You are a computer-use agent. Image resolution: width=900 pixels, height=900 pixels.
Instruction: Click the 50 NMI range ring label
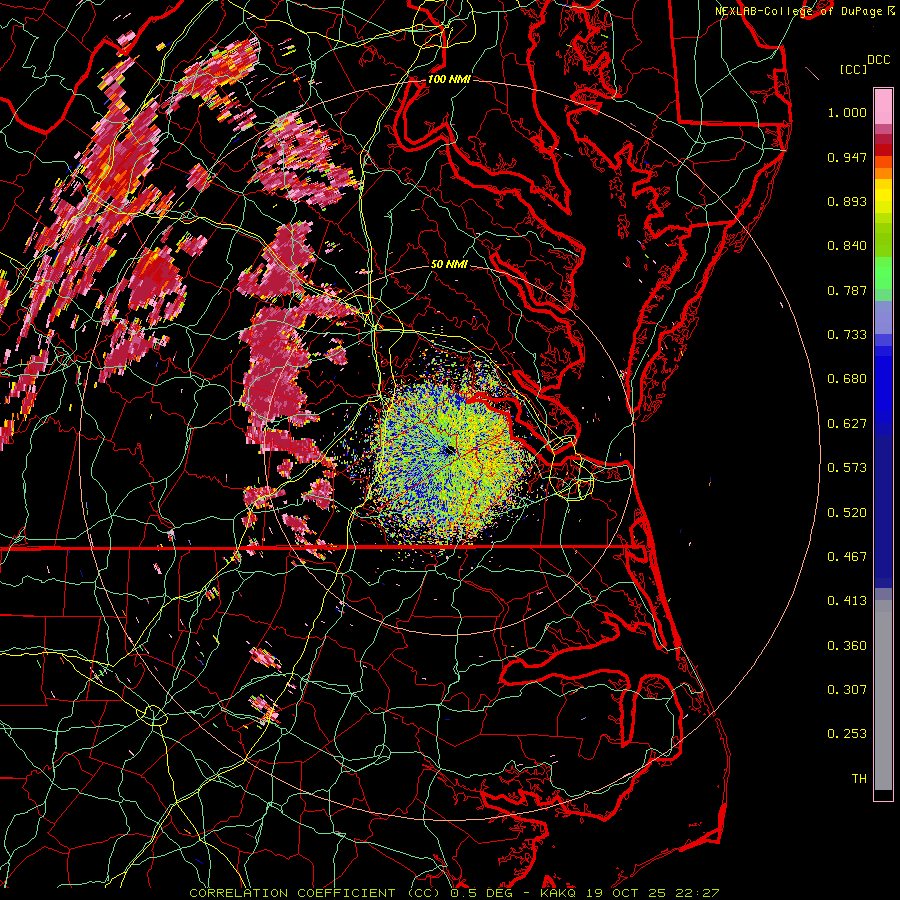click(449, 265)
